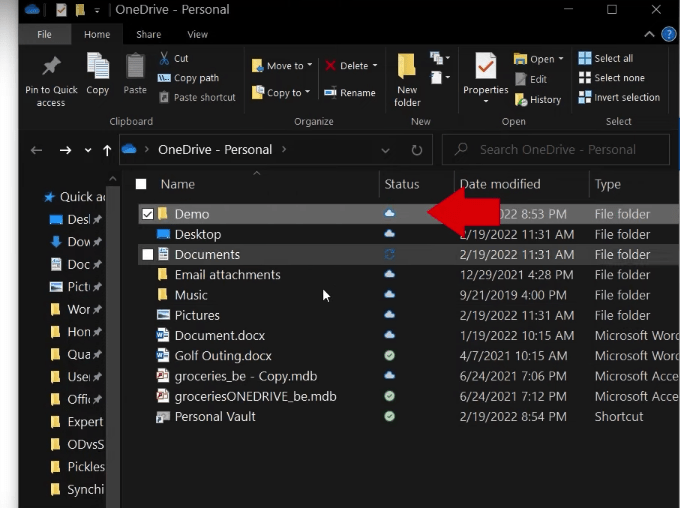The height and width of the screenshot is (508, 680).
Task: Click the Pin to Quick access icon
Action: pyautogui.click(x=51, y=66)
